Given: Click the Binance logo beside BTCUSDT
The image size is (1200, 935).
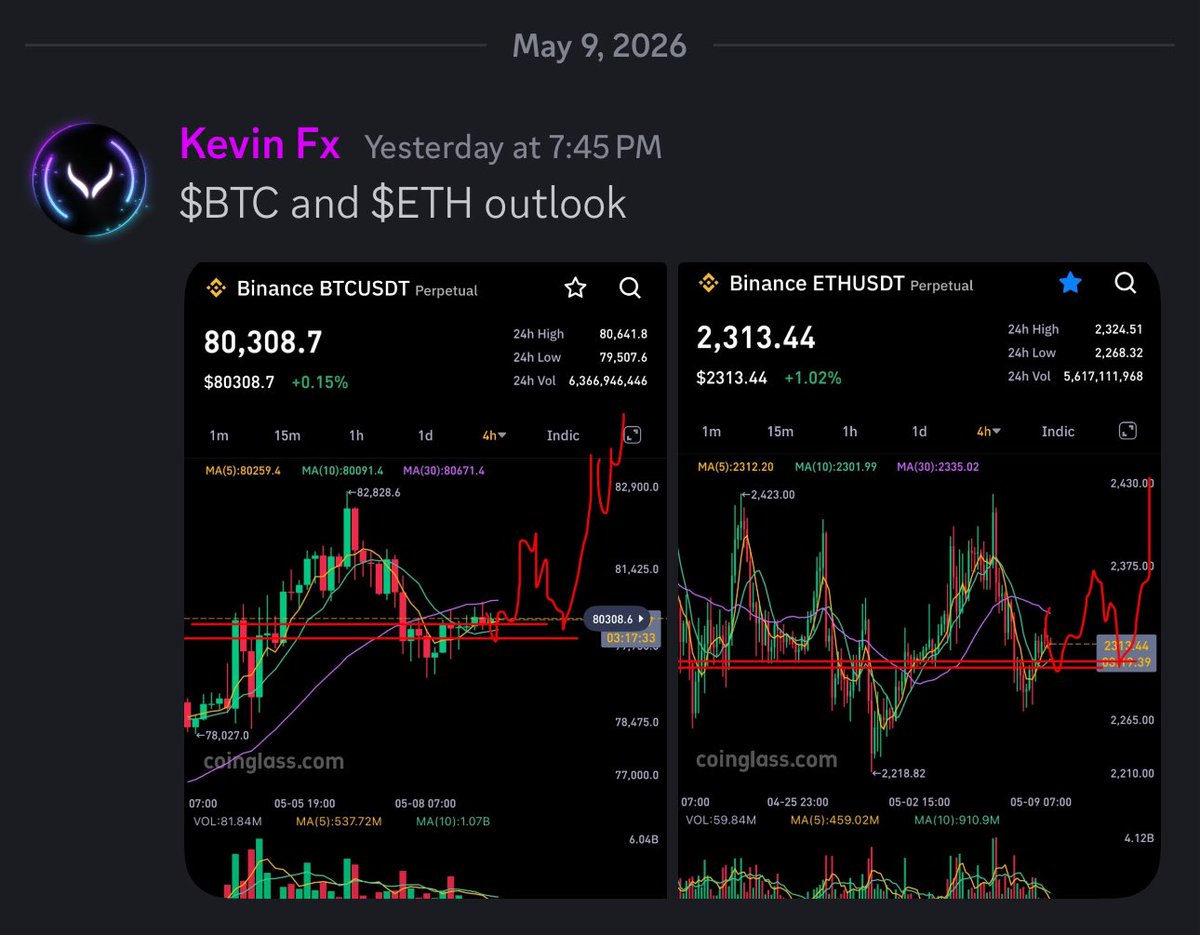Looking at the screenshot, I should click(x=216, y=289).
